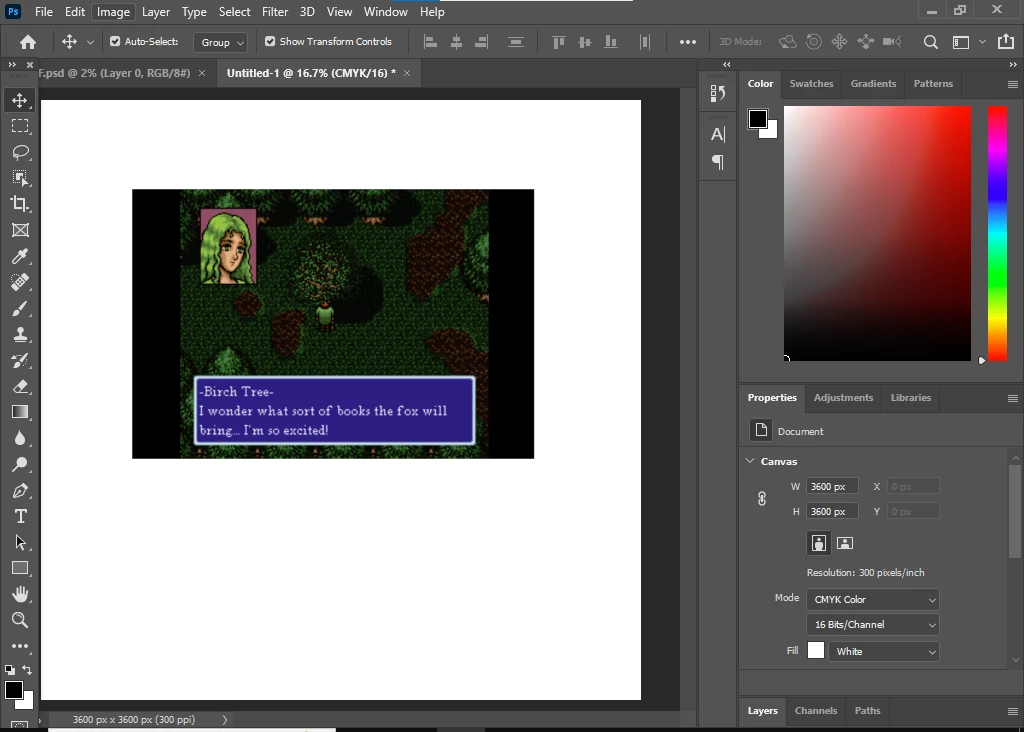
Task: Align top edges in options bar
Action: point(559,42)
